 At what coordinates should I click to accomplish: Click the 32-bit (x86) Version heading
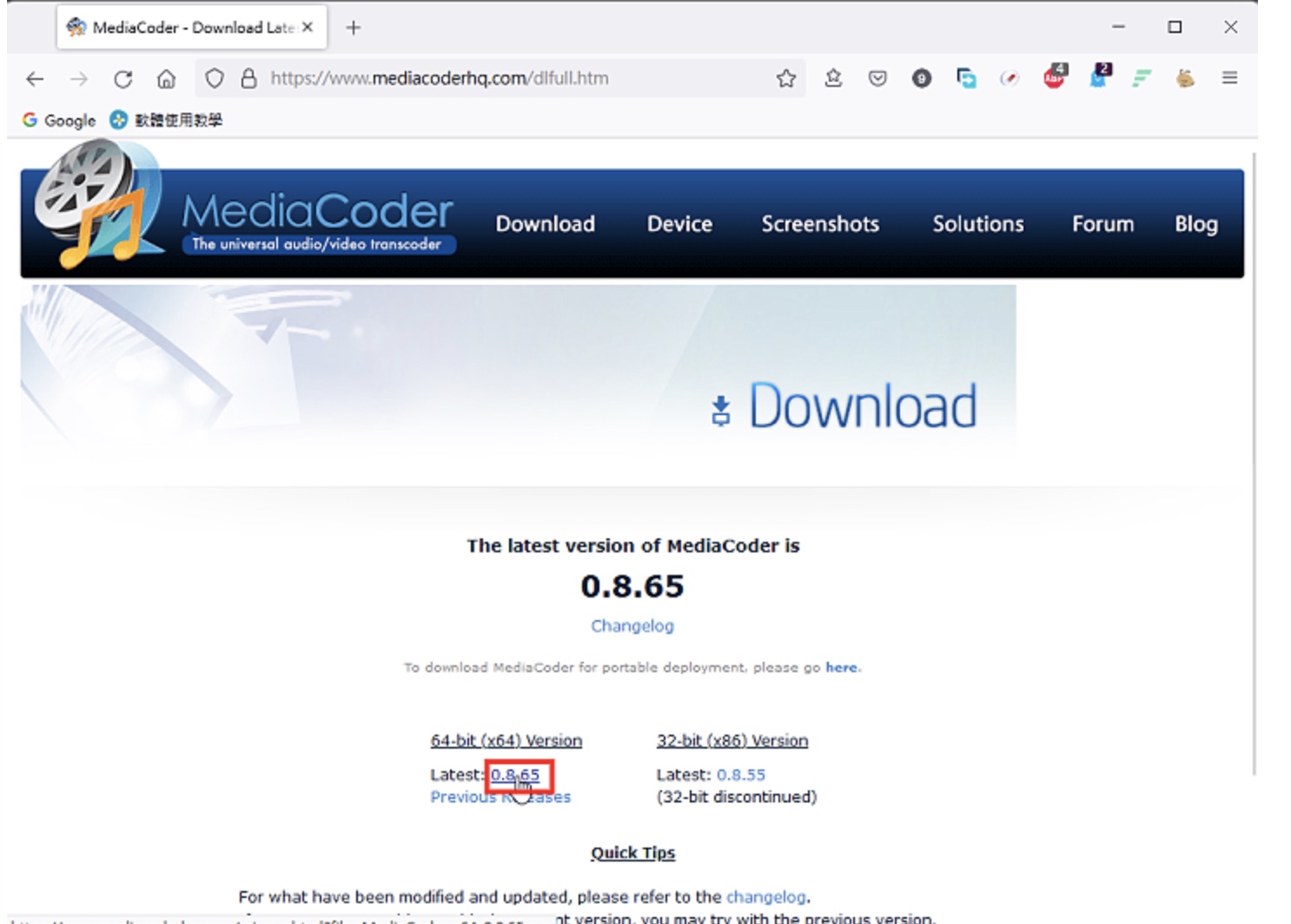732,741
